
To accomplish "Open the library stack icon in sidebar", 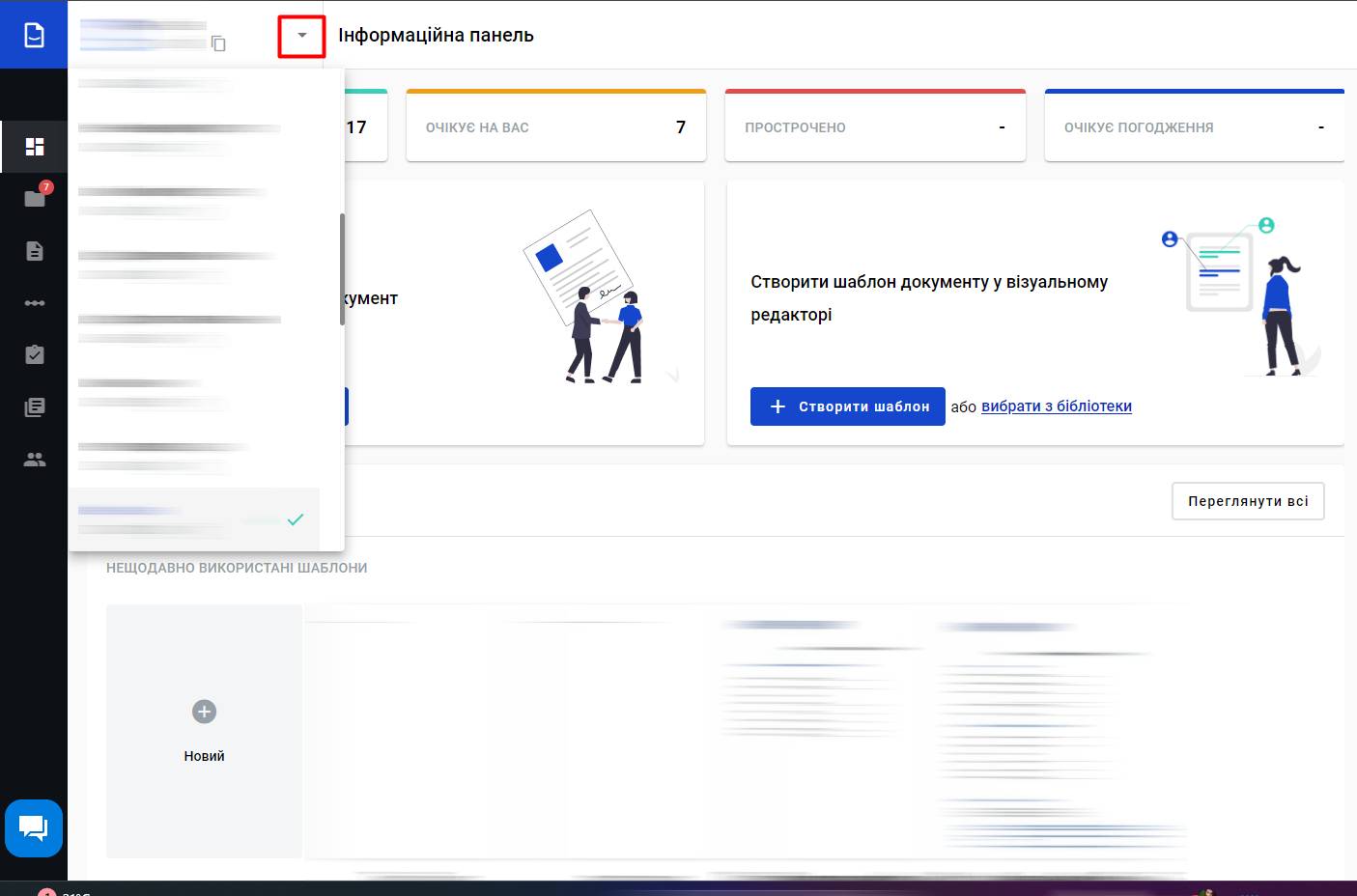I will tap(35, 407).
